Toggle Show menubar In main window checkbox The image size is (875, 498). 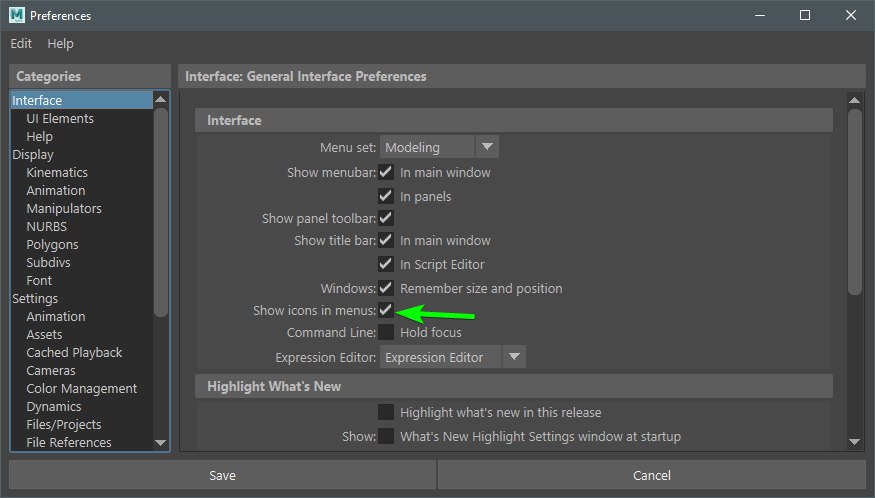pos(386,172)
